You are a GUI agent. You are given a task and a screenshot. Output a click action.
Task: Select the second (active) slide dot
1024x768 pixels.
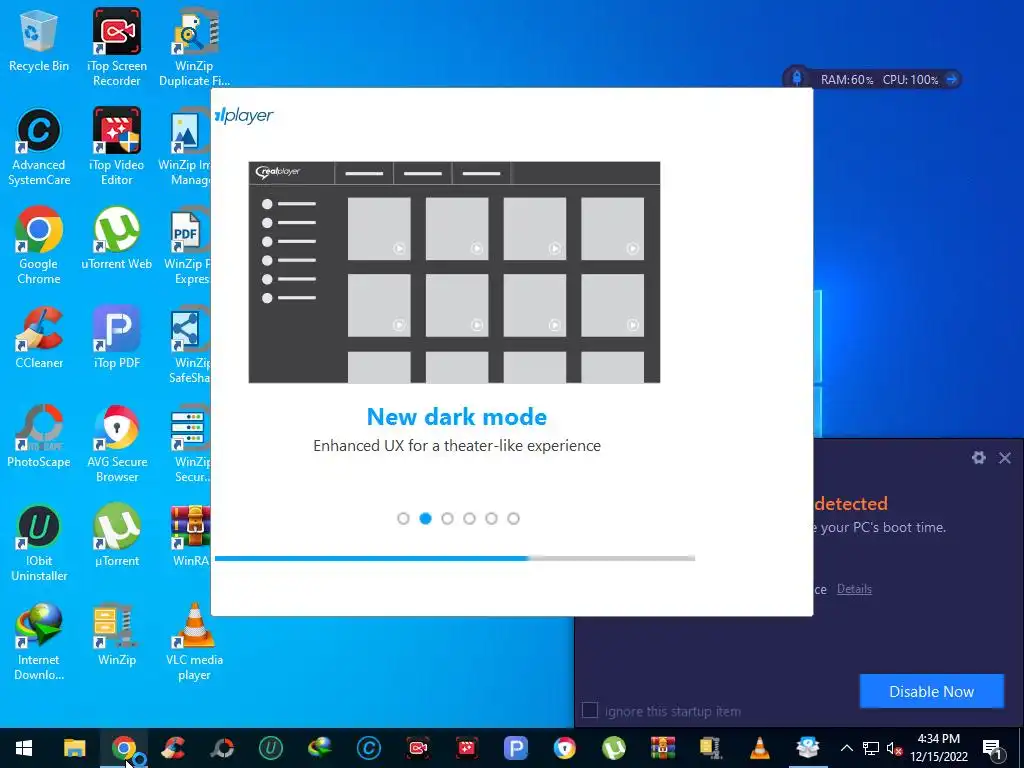point(426,519)
